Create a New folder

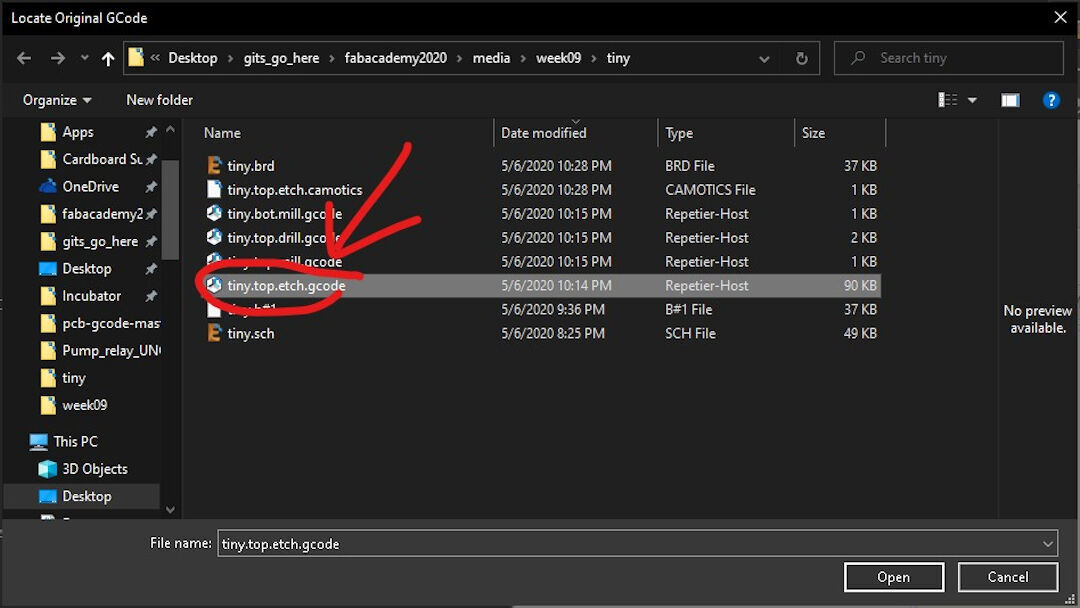click(x=159, y=100)
